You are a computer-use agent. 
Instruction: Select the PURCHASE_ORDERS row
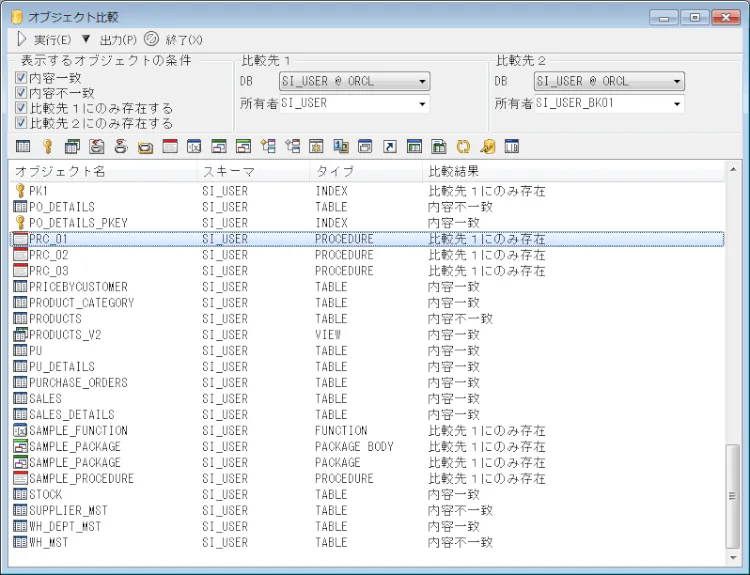click(x=367, y=383)
